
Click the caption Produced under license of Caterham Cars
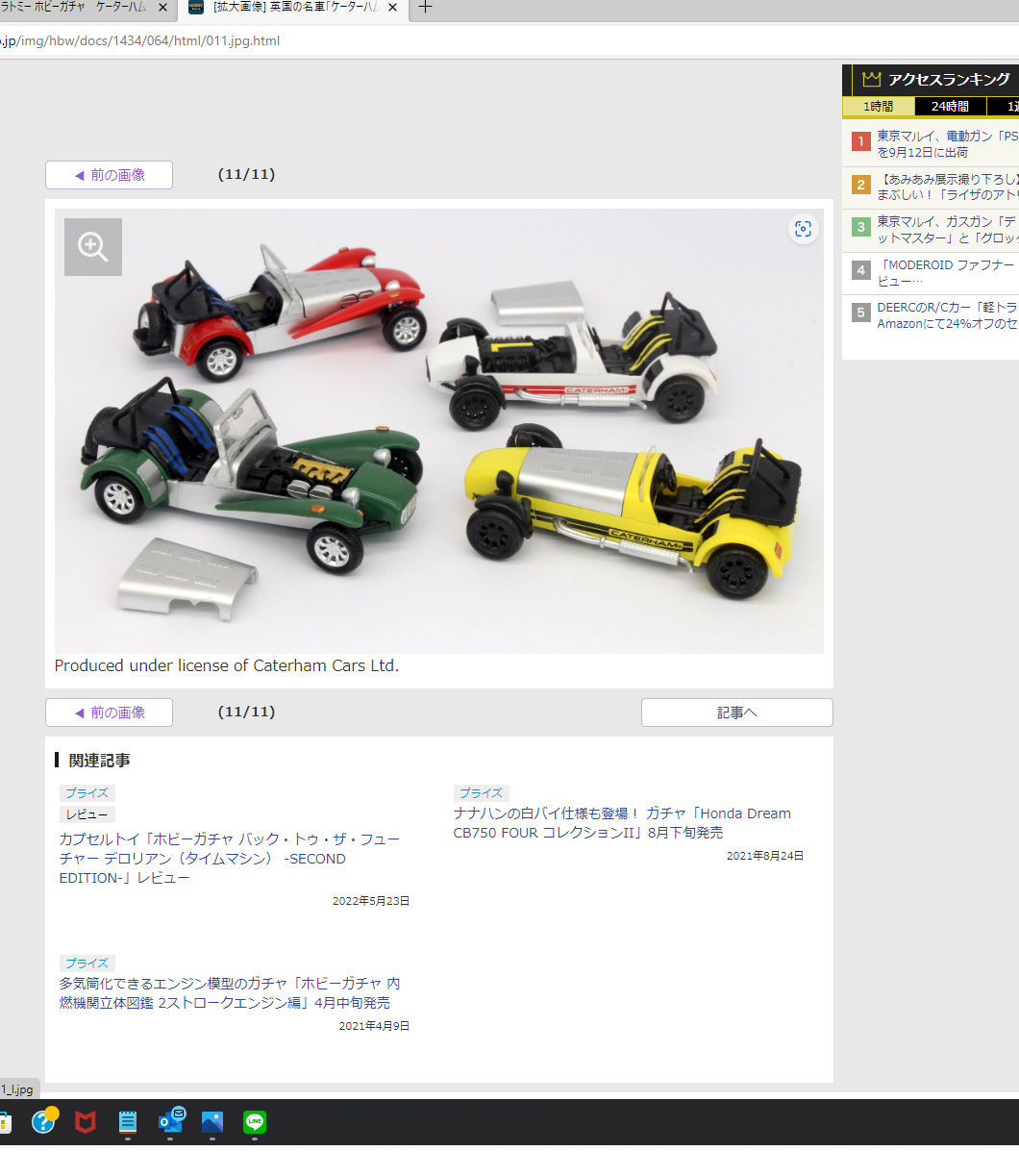click(227, 665)
